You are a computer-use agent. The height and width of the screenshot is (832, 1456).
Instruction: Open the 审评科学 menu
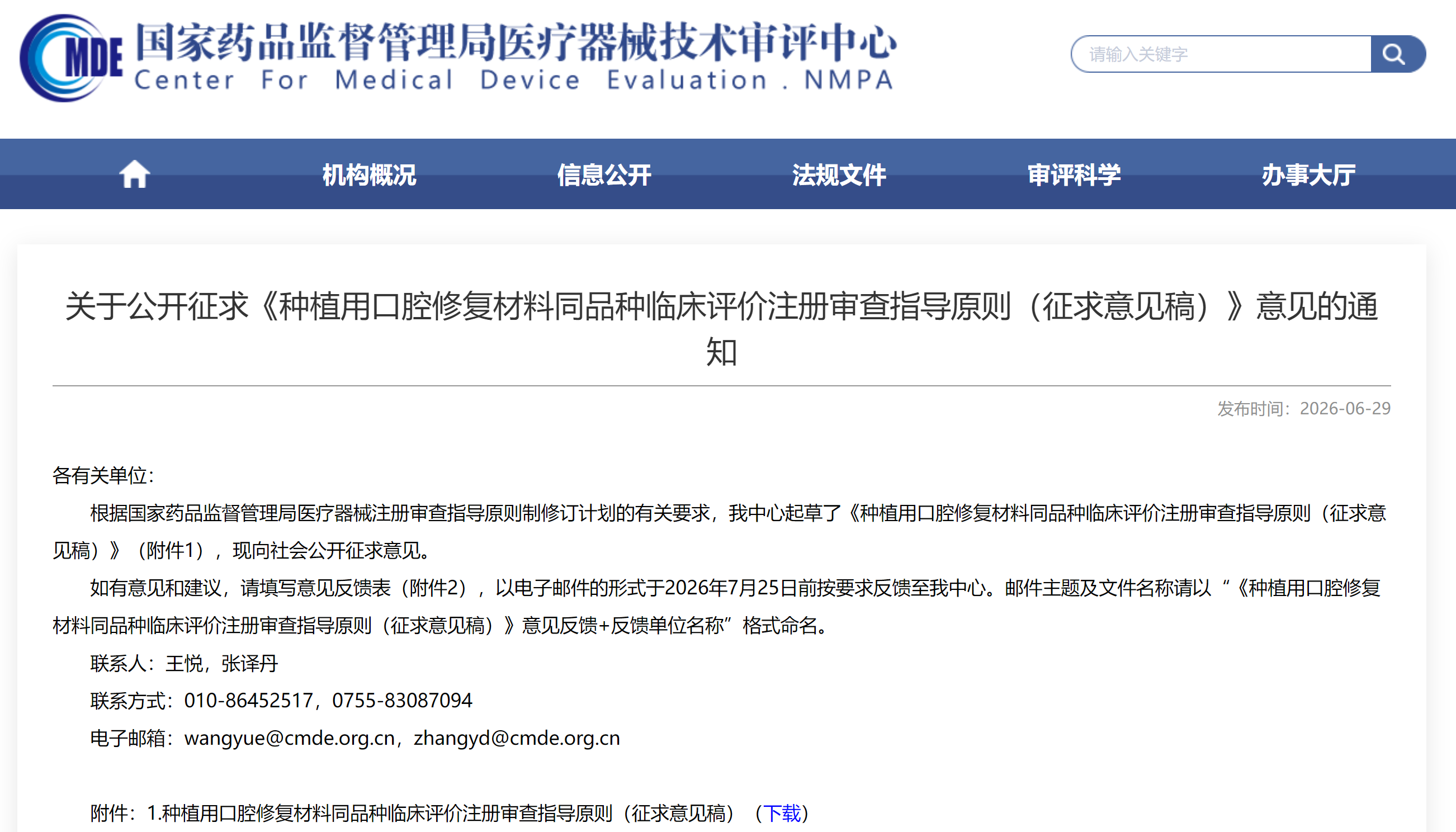(1074, 175)
